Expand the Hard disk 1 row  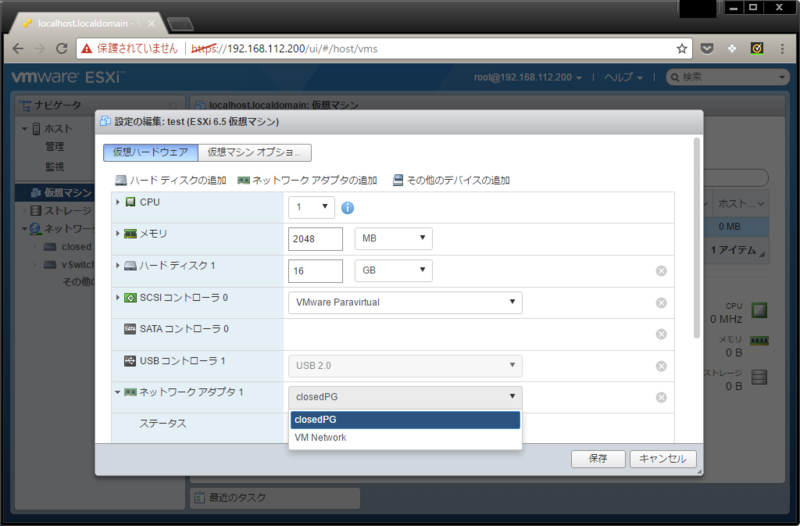pos(118,266)
